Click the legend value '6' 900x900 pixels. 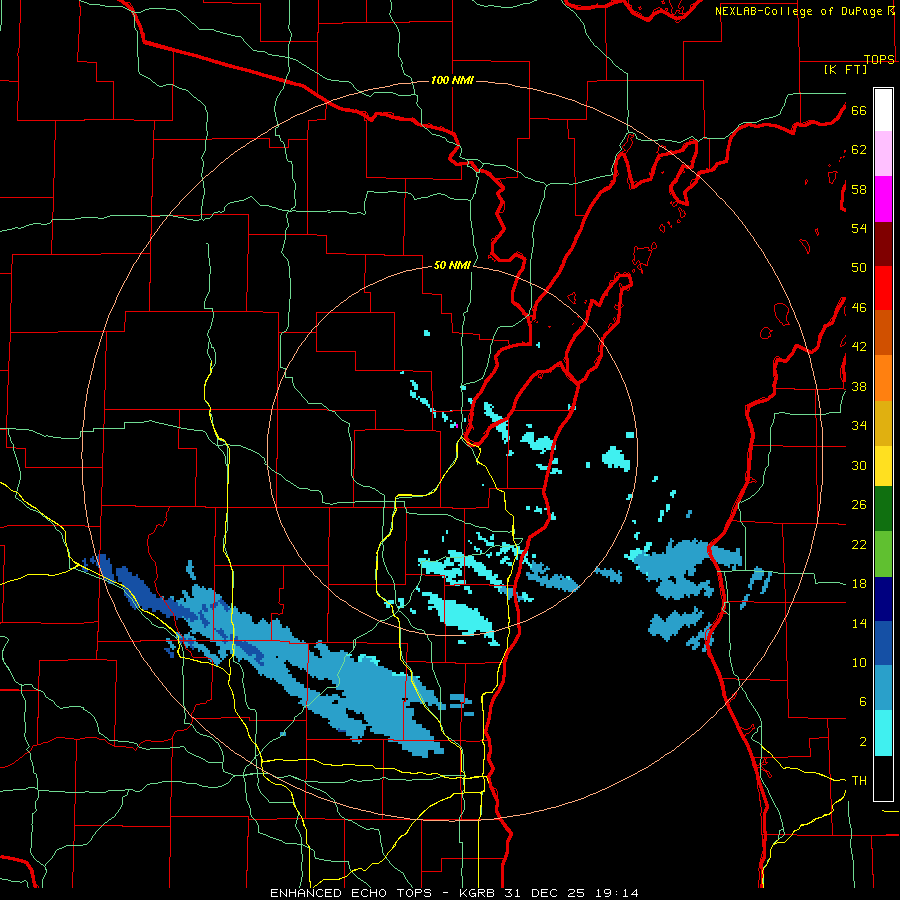[x=862, y=702]
